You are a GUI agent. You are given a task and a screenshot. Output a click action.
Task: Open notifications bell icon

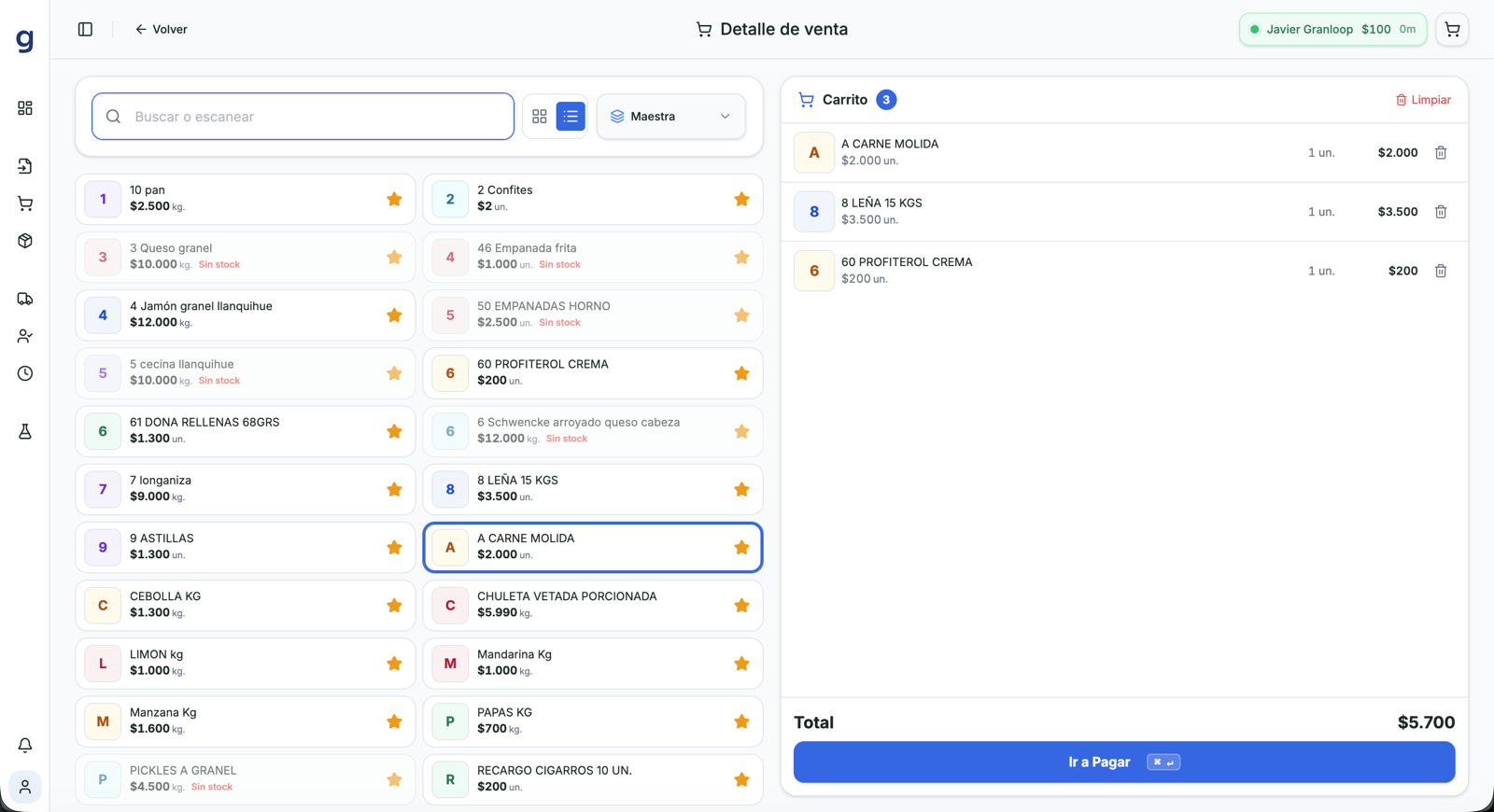pyautogui.click(x=25, y=745)
